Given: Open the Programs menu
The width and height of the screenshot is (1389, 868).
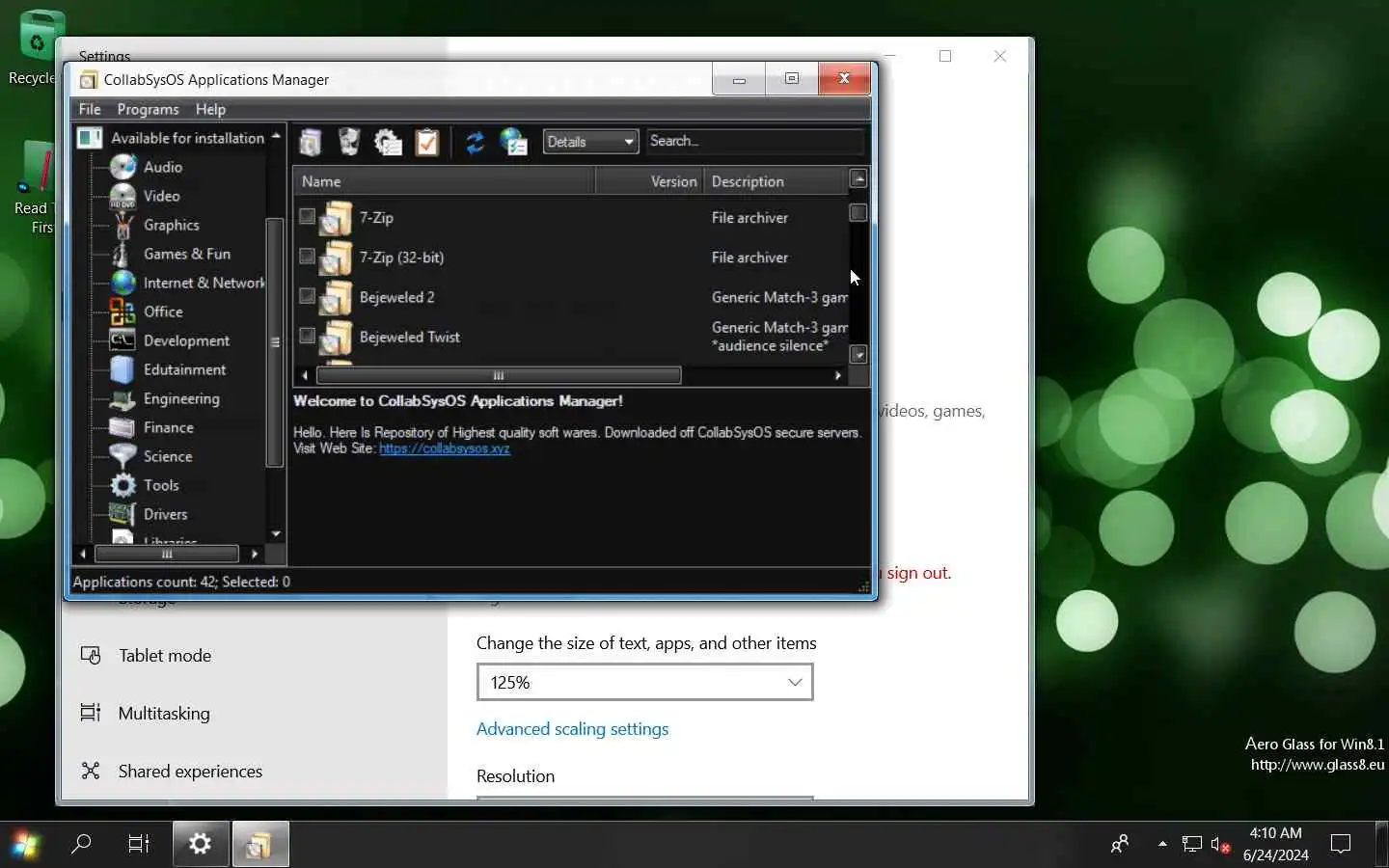Looking at the screenshot, I should 148,109.
